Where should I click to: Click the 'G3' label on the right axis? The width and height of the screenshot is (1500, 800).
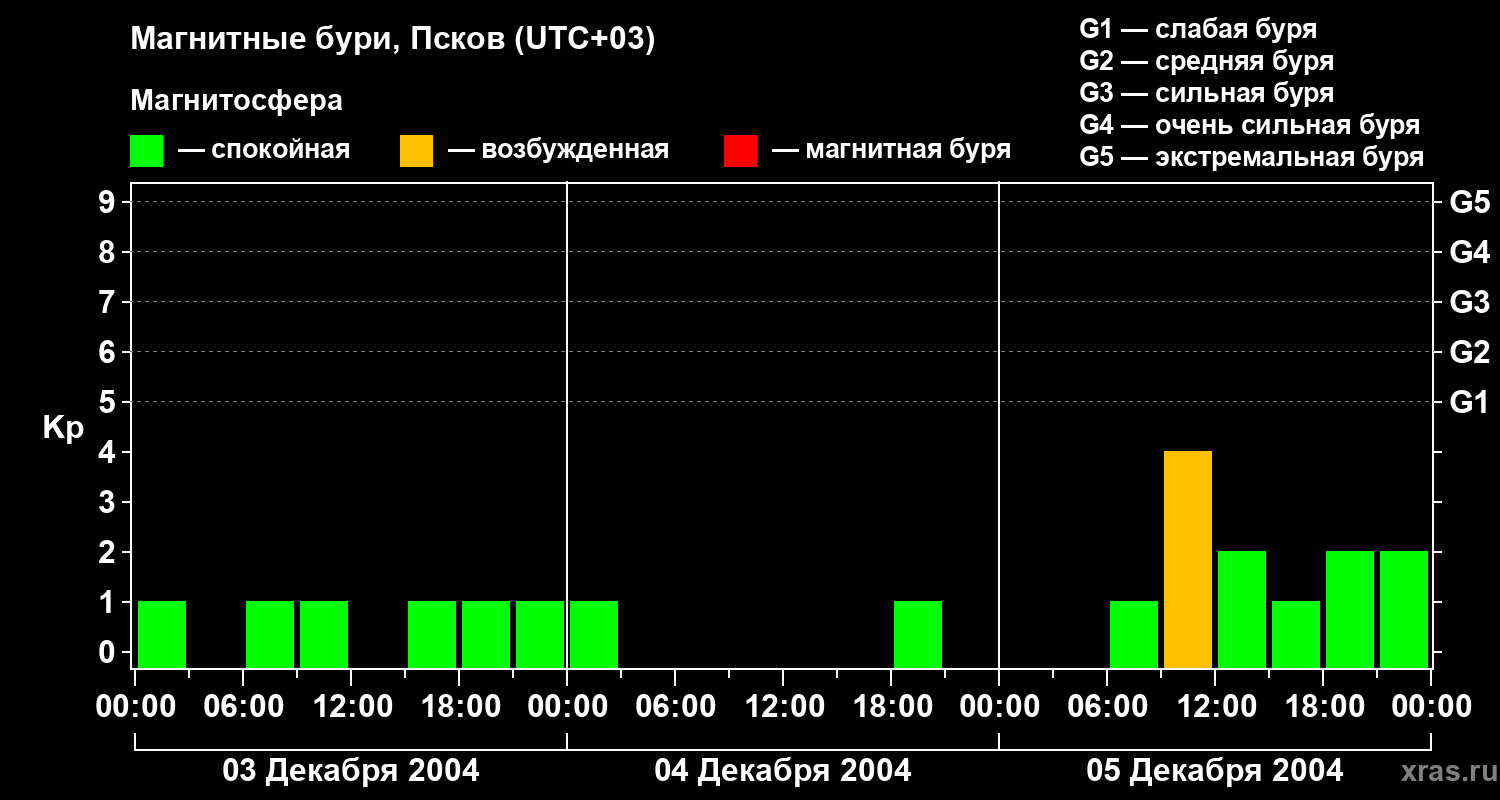(1470, 302)
